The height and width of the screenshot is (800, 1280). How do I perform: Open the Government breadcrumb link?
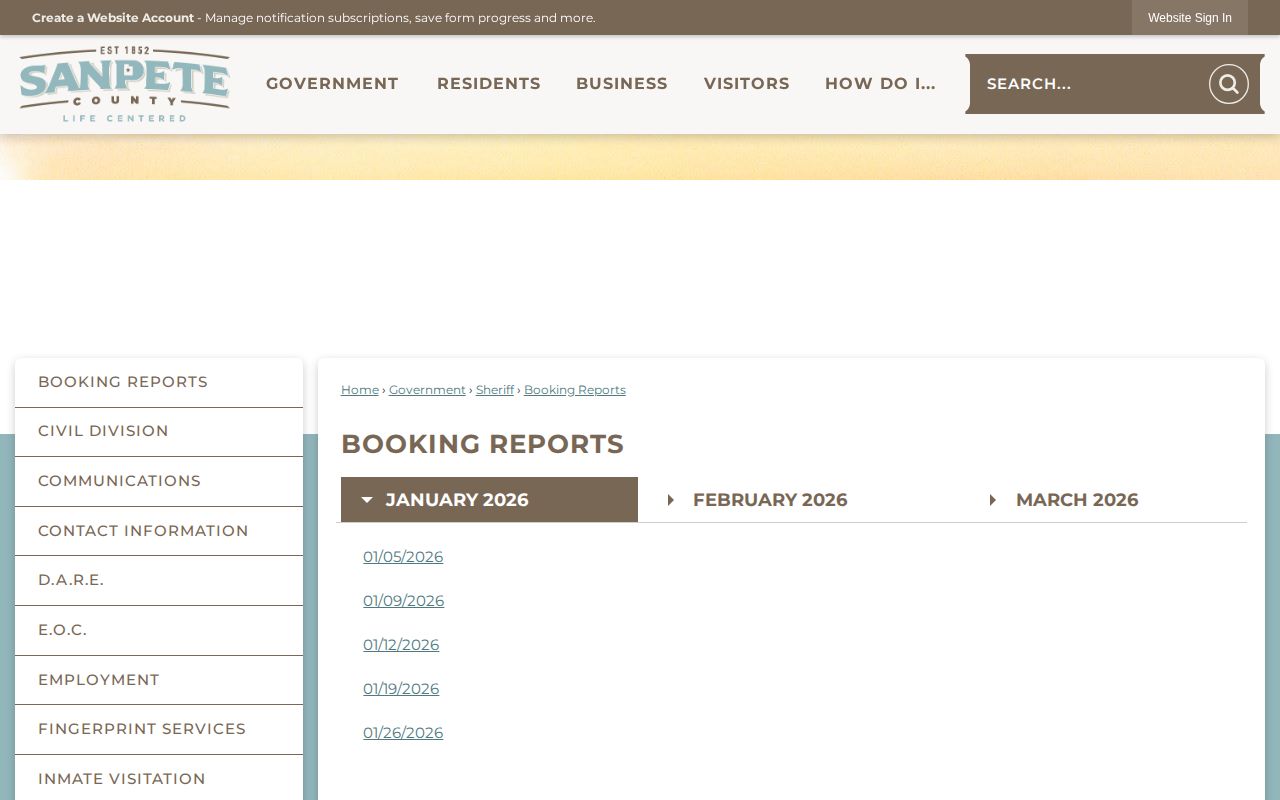(427, 390)
